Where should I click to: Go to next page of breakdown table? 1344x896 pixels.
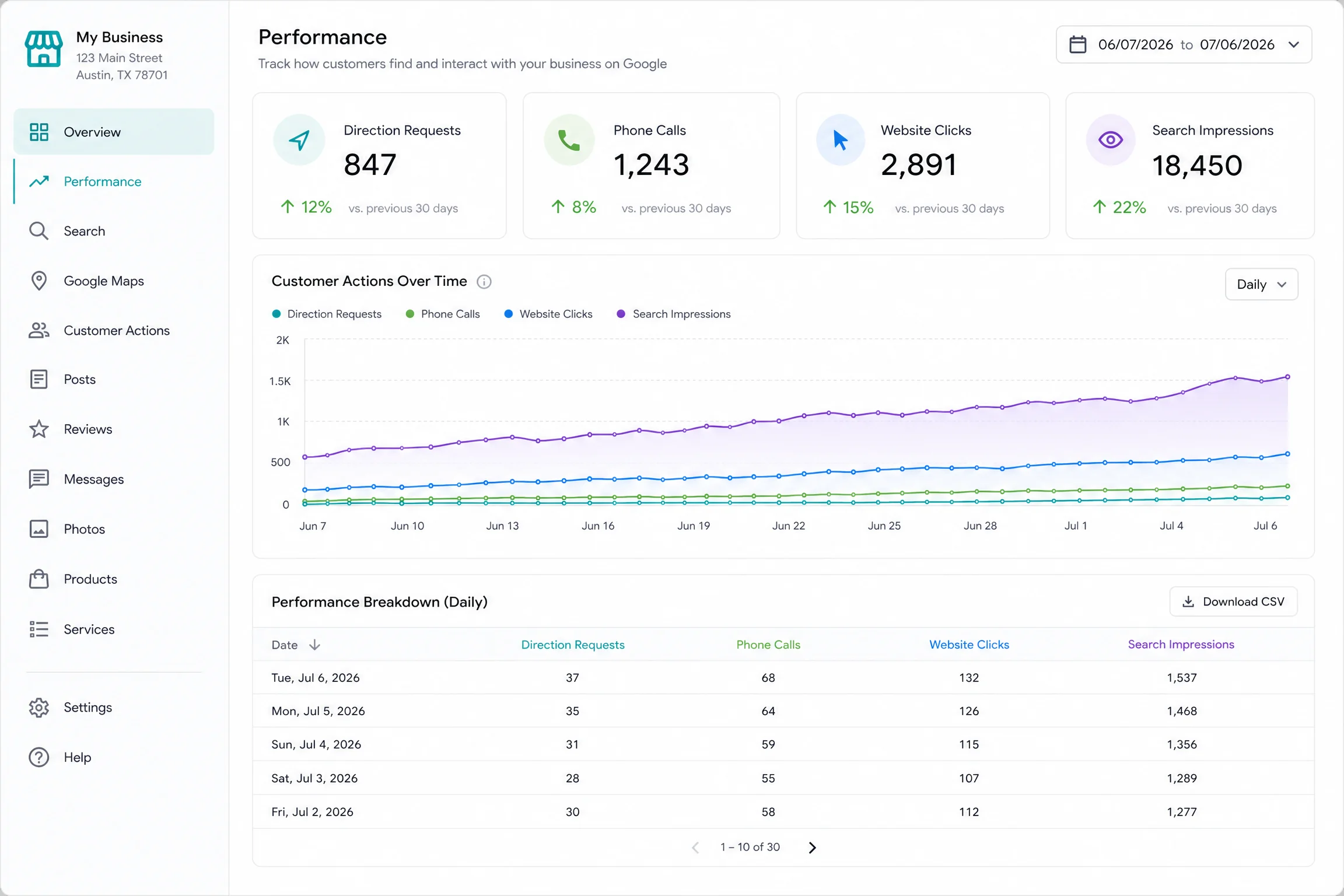click(813, 847)
